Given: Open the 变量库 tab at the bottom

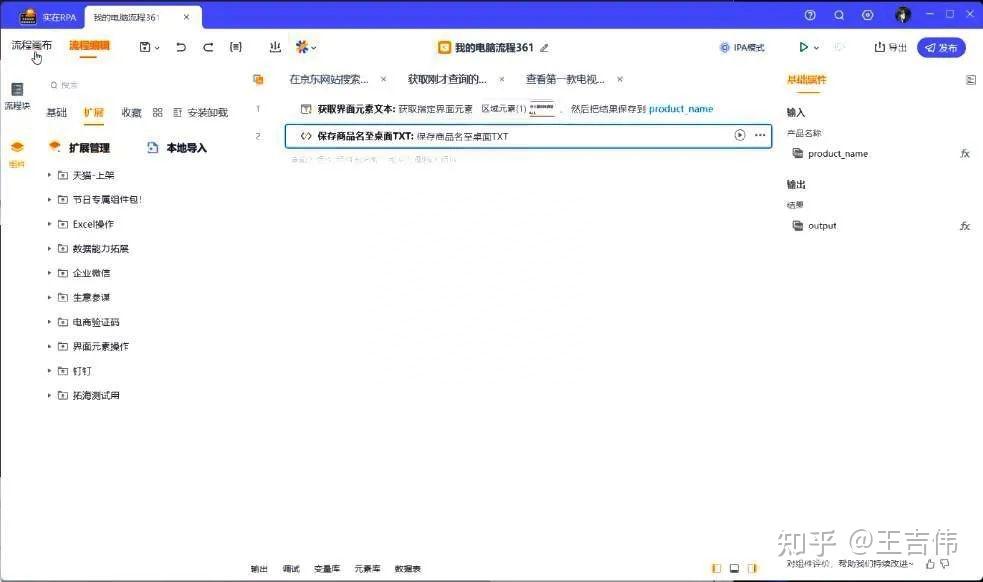Looking at the screenshot, I should point(327,568).
